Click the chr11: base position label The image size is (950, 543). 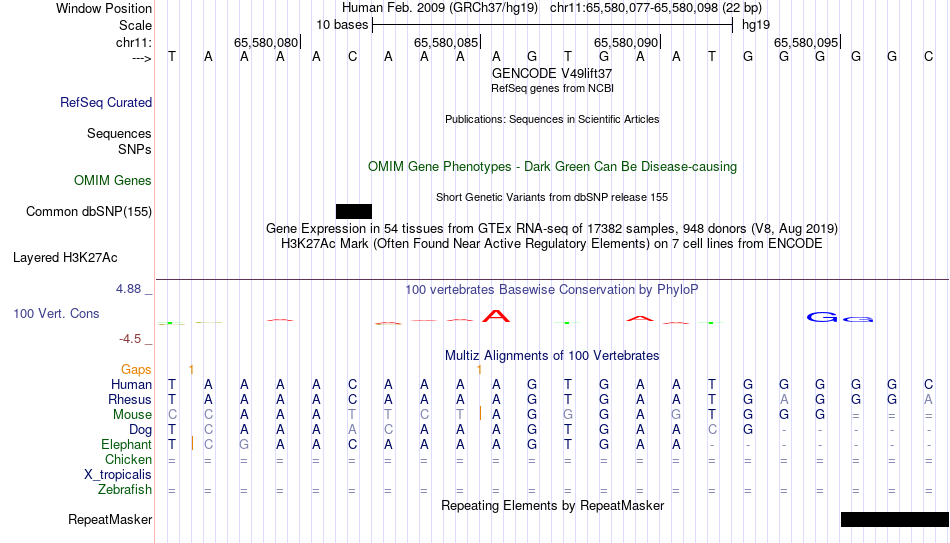[134, 42]
